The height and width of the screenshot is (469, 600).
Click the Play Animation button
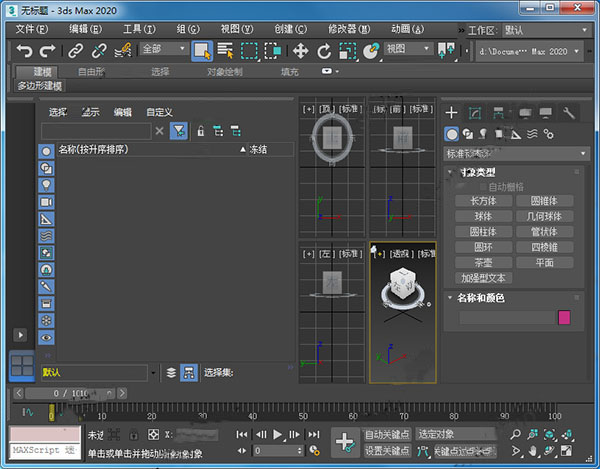click(278, 435)
